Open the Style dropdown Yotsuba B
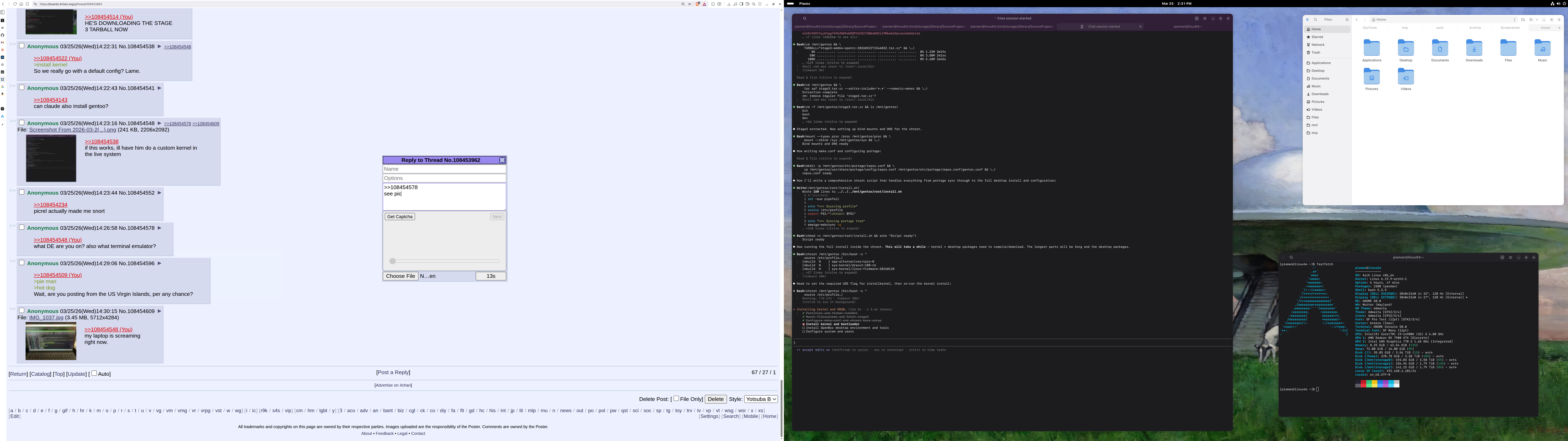Viewport: 1568px width, 441px height. 761,399
